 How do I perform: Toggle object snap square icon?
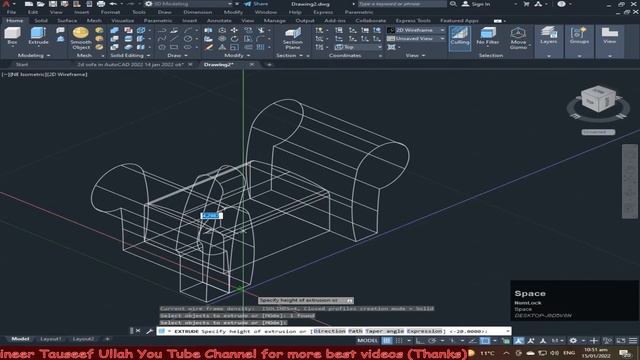tap(484, 340)
